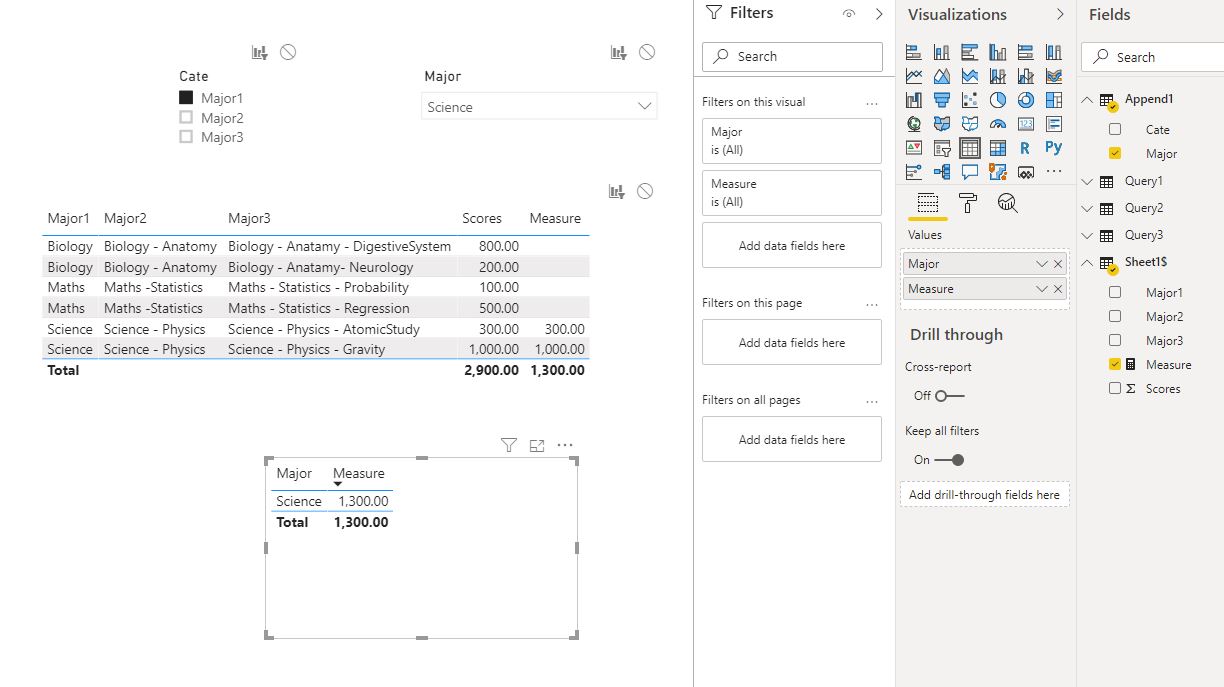Turn off Keep all filters toggle
This screenshot has height=687, width=1224.
point(949,460)
